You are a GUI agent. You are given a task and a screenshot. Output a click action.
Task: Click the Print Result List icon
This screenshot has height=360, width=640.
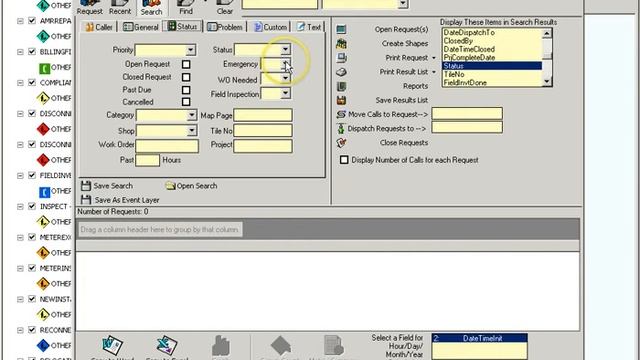tap(341, 72)
